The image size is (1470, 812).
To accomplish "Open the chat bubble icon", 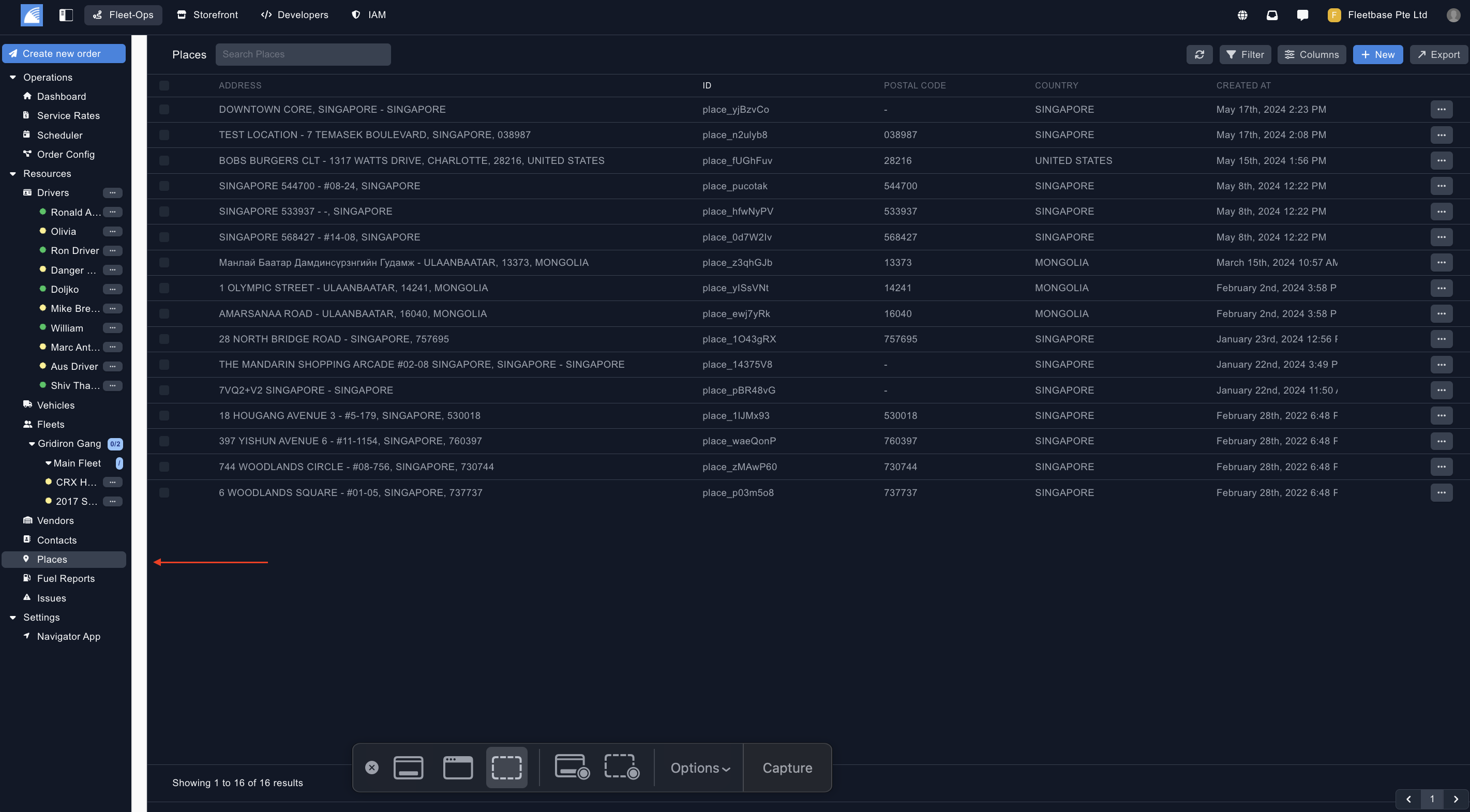I will (1302, 16).
